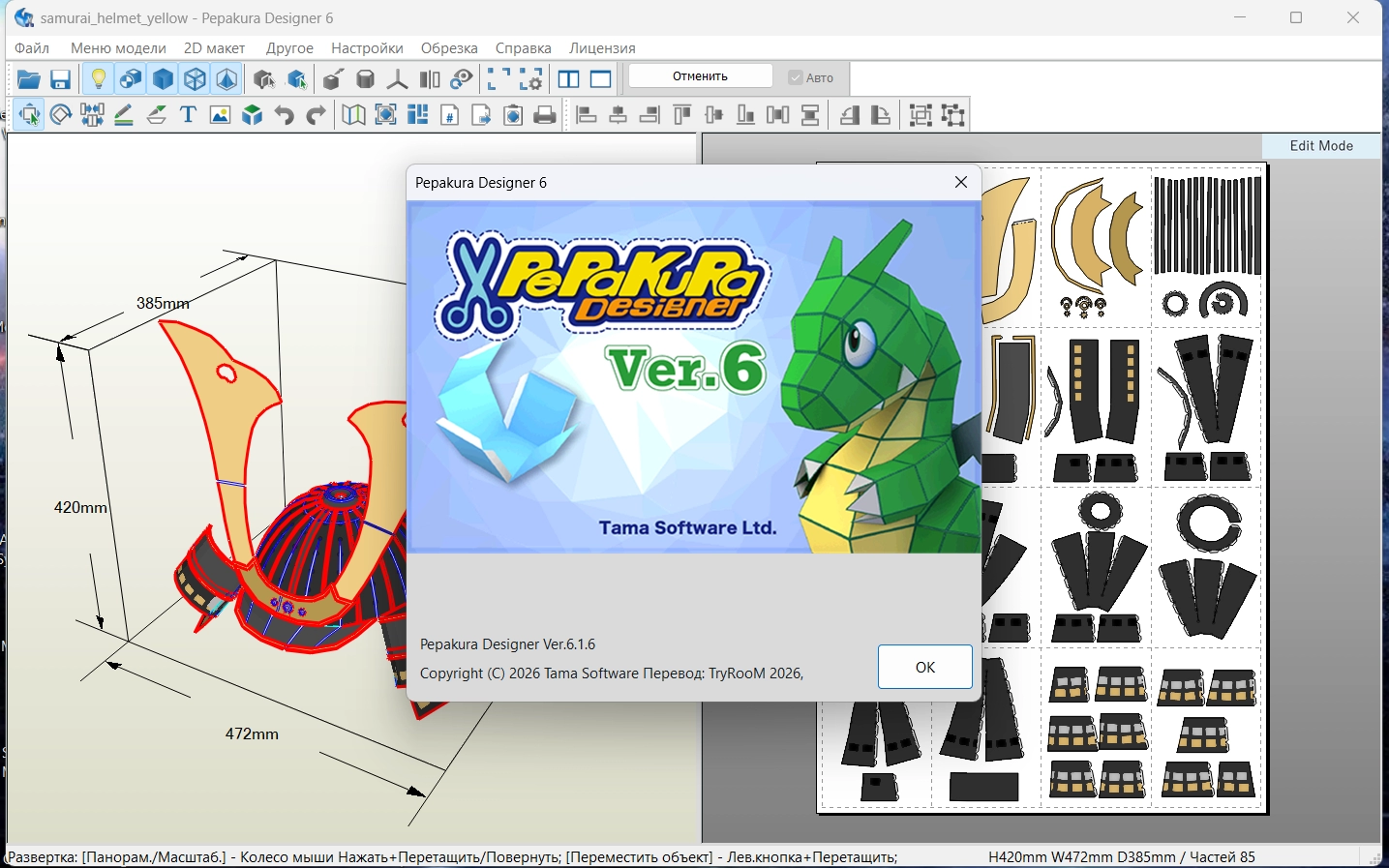Click the rotate part tool icon
The height and width of the screenshot is (868, 1389).
coord(60,115)
